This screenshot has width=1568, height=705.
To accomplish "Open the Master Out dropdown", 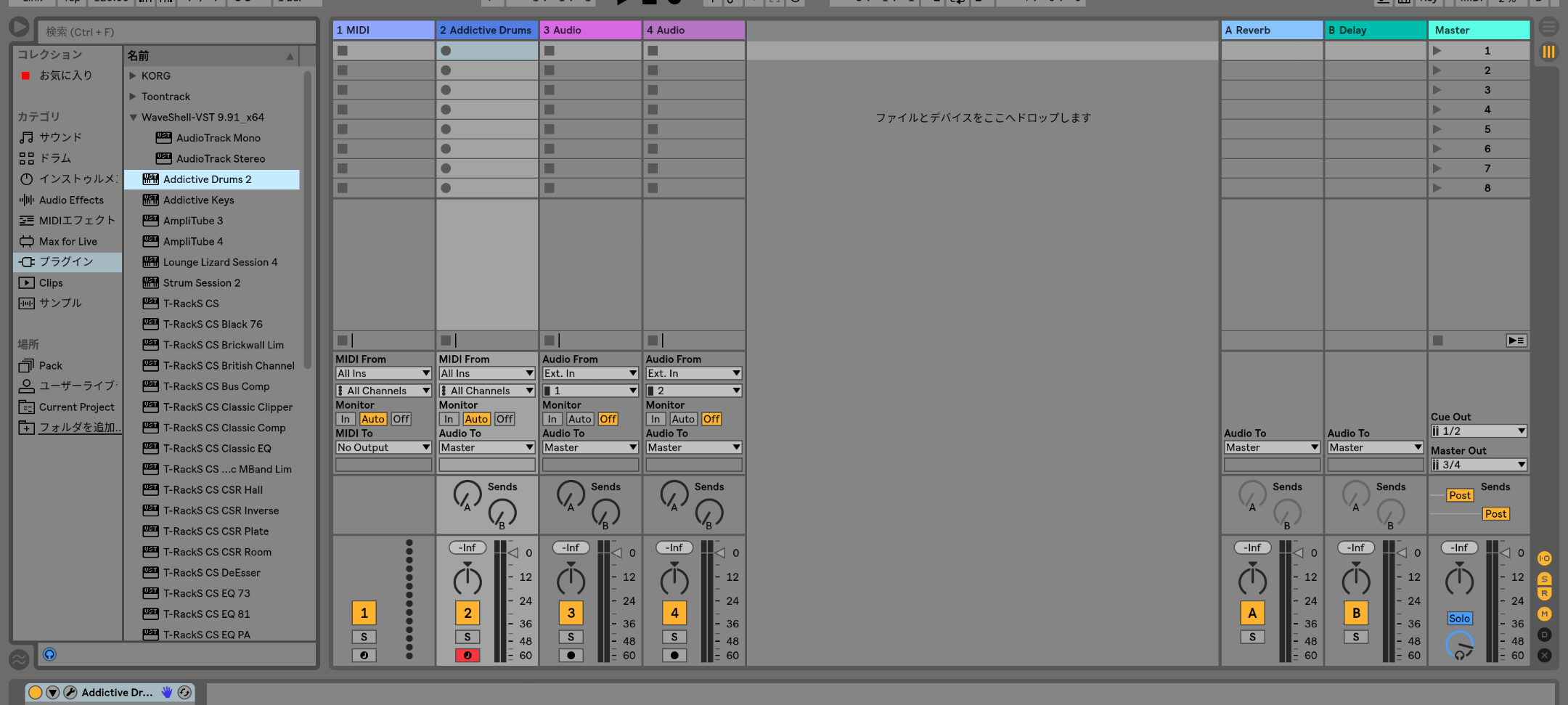I will pos(1479,465).
